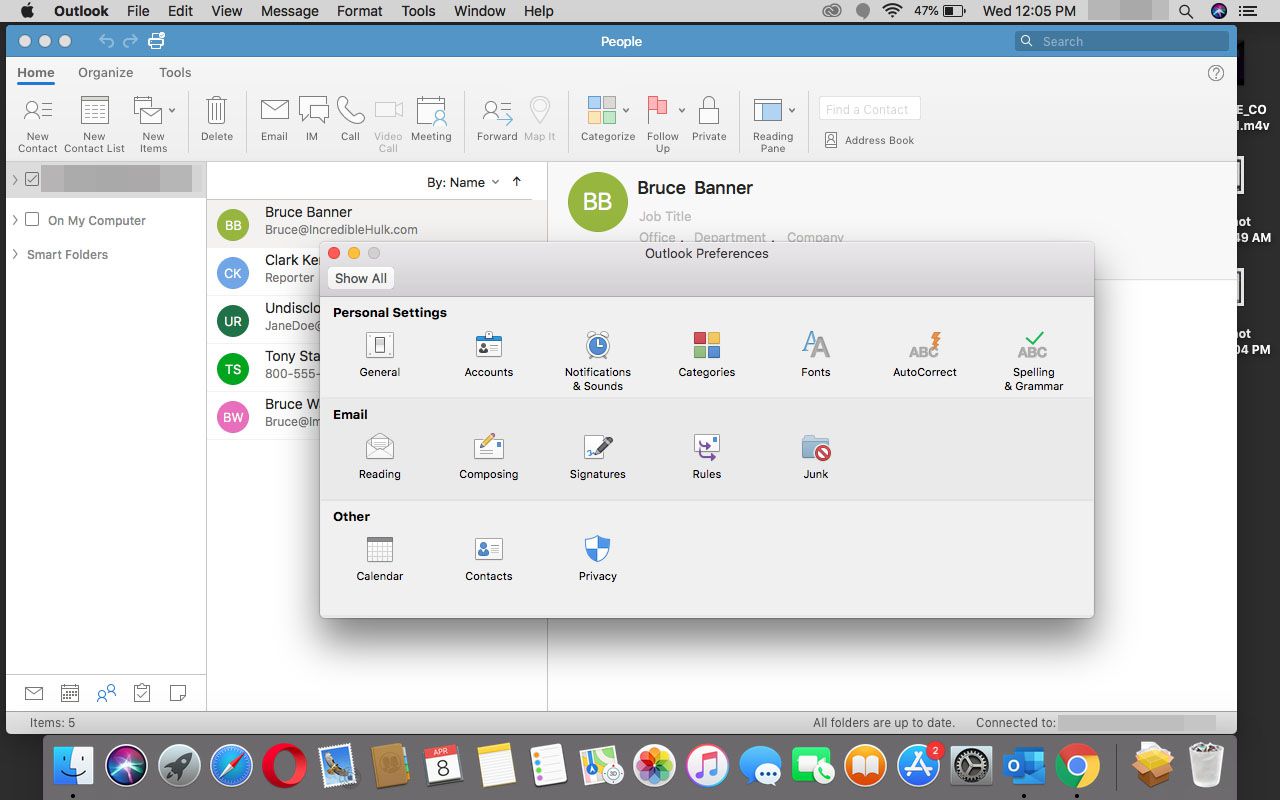Open the New Items dropdown arrow
This screenshot has width=1280, height=800.
172,110
